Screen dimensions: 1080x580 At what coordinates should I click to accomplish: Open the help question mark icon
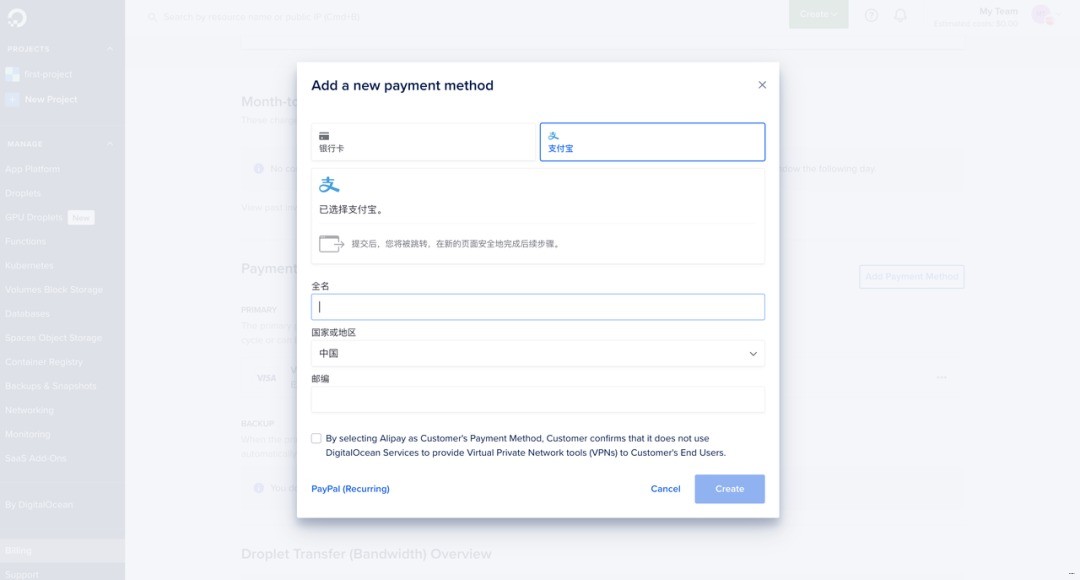click(x=871, y=15)
